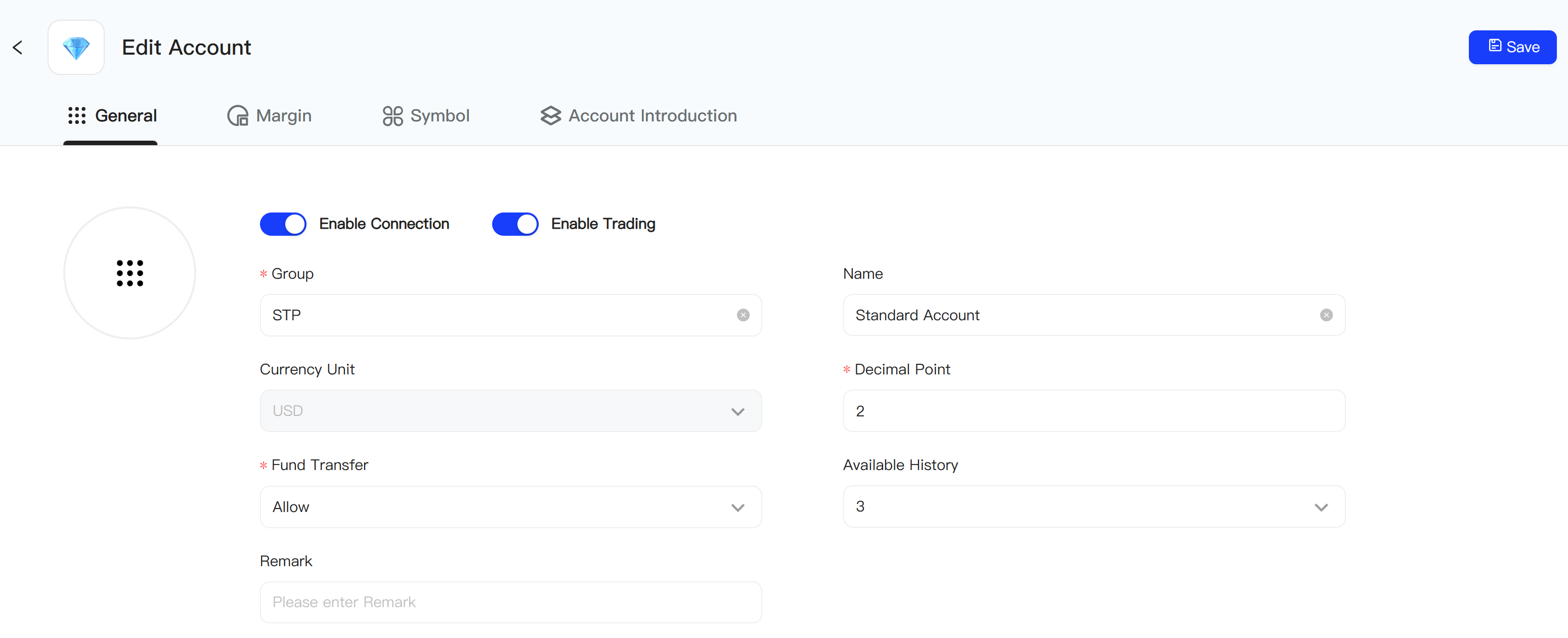Open the Currency Unit USD dropdown
The image size is (1568, 638).
pyautogui.click(x=511, y=411)
